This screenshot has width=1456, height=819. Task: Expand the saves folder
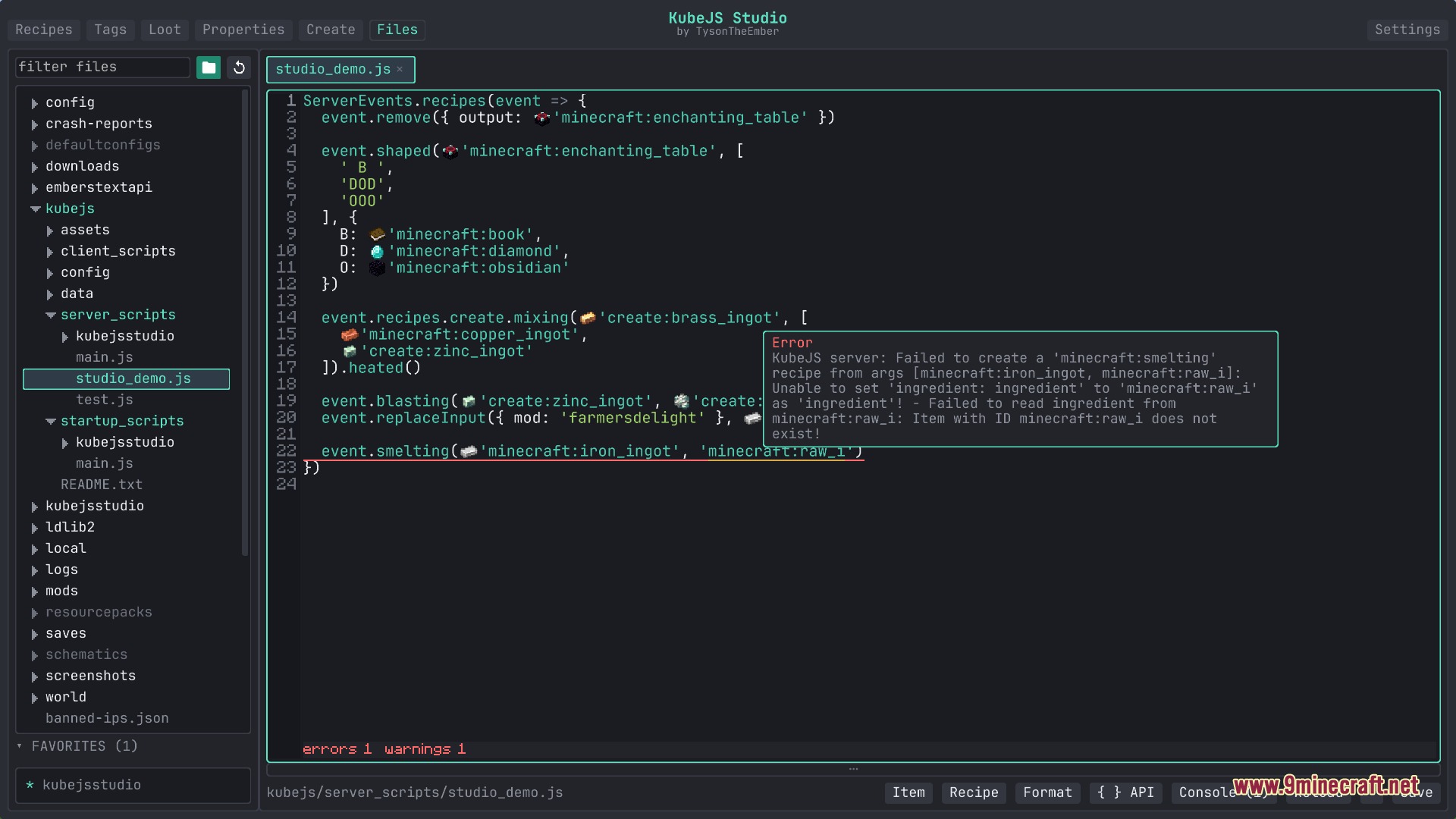tap(35, 634)
